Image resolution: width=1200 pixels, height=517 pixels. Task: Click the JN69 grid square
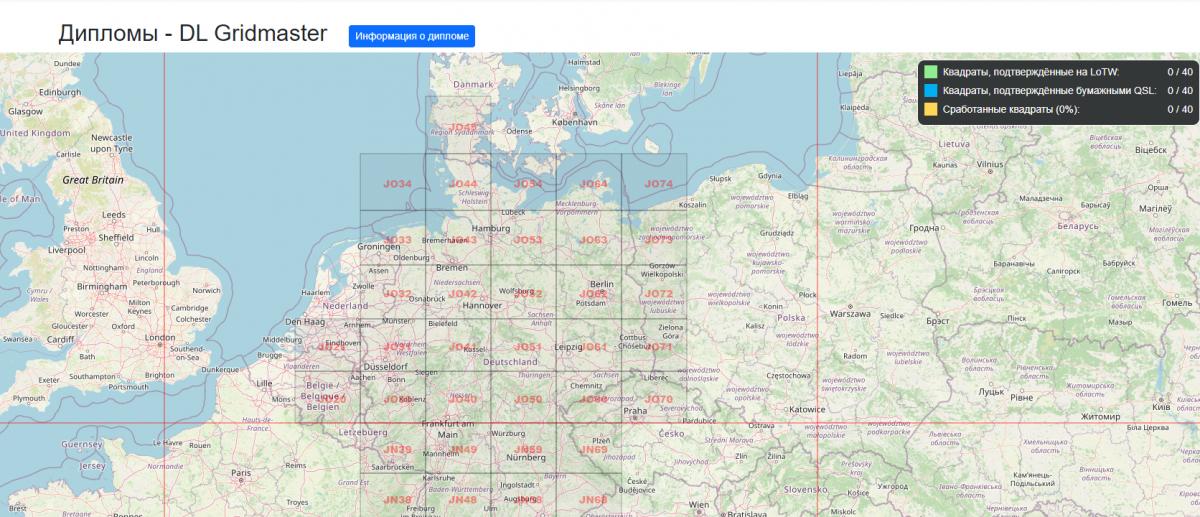[x=593, y=450]
